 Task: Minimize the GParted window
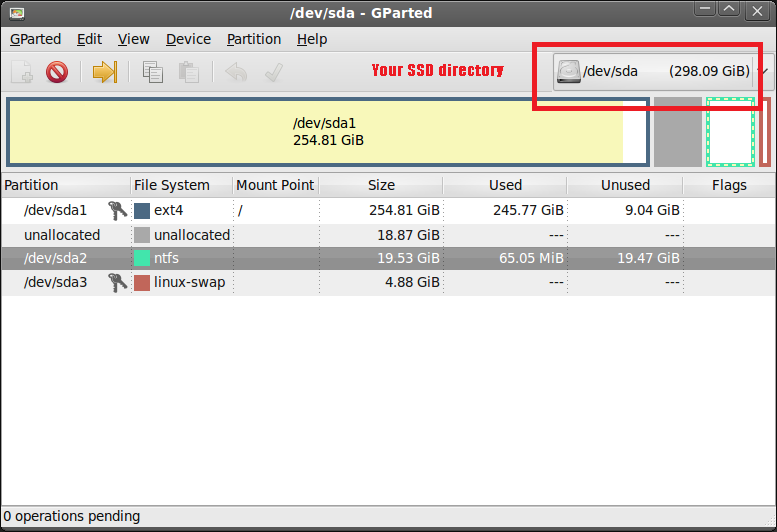point(704,9)
